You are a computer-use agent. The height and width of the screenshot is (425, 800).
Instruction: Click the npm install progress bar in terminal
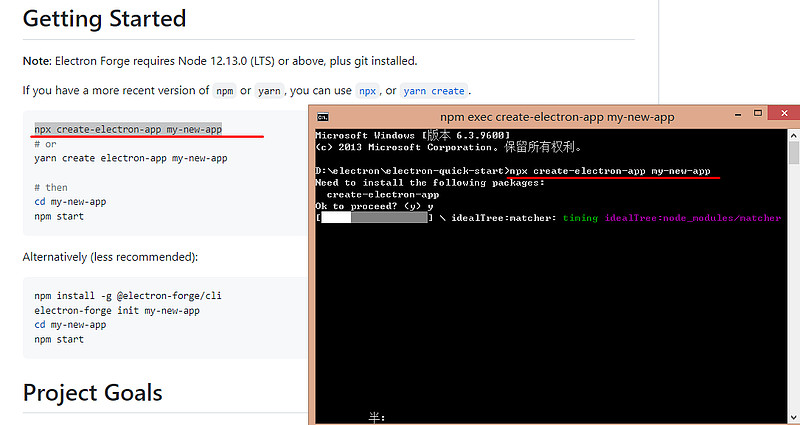(374, 218)
